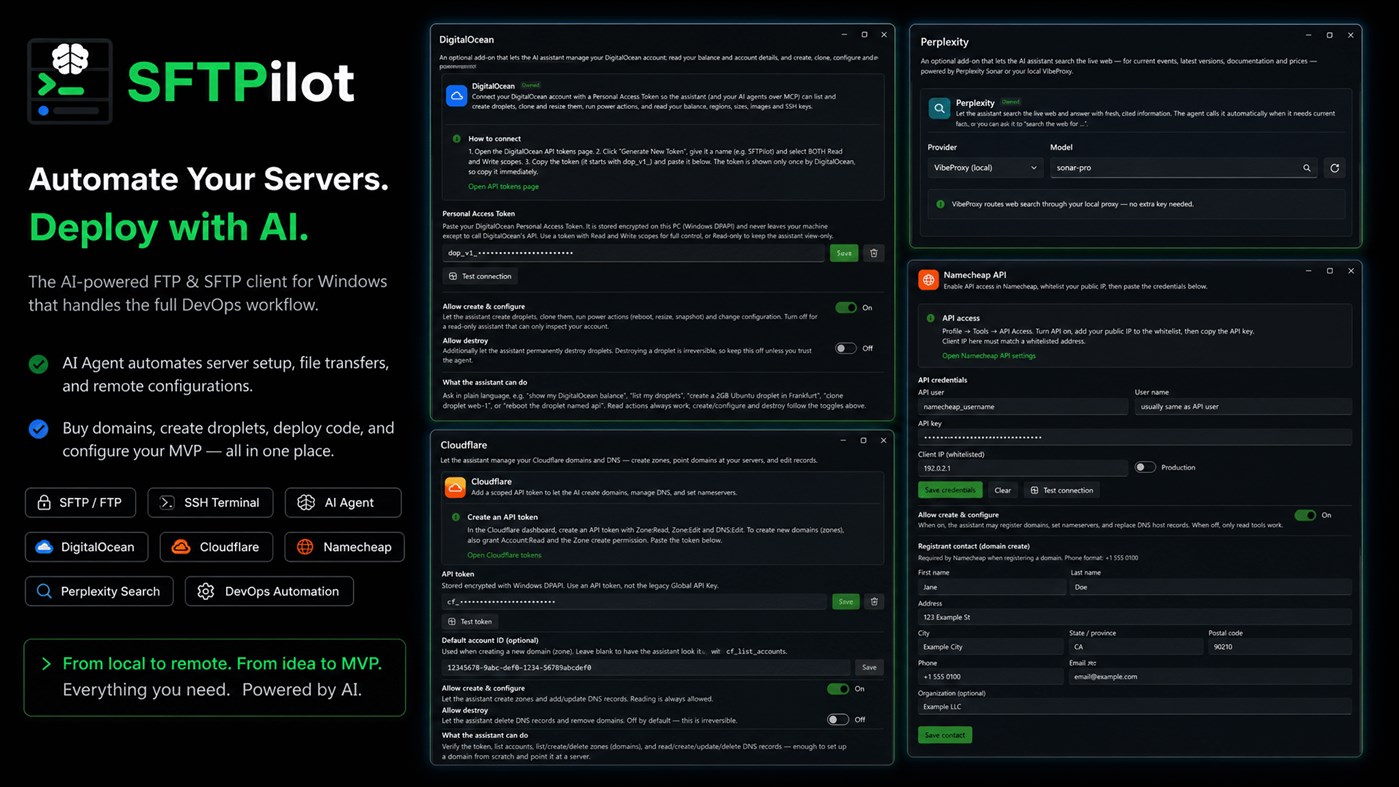Click the Namecheap feature badge
This screenshot has height=787, width=1399.
point(344,547)
